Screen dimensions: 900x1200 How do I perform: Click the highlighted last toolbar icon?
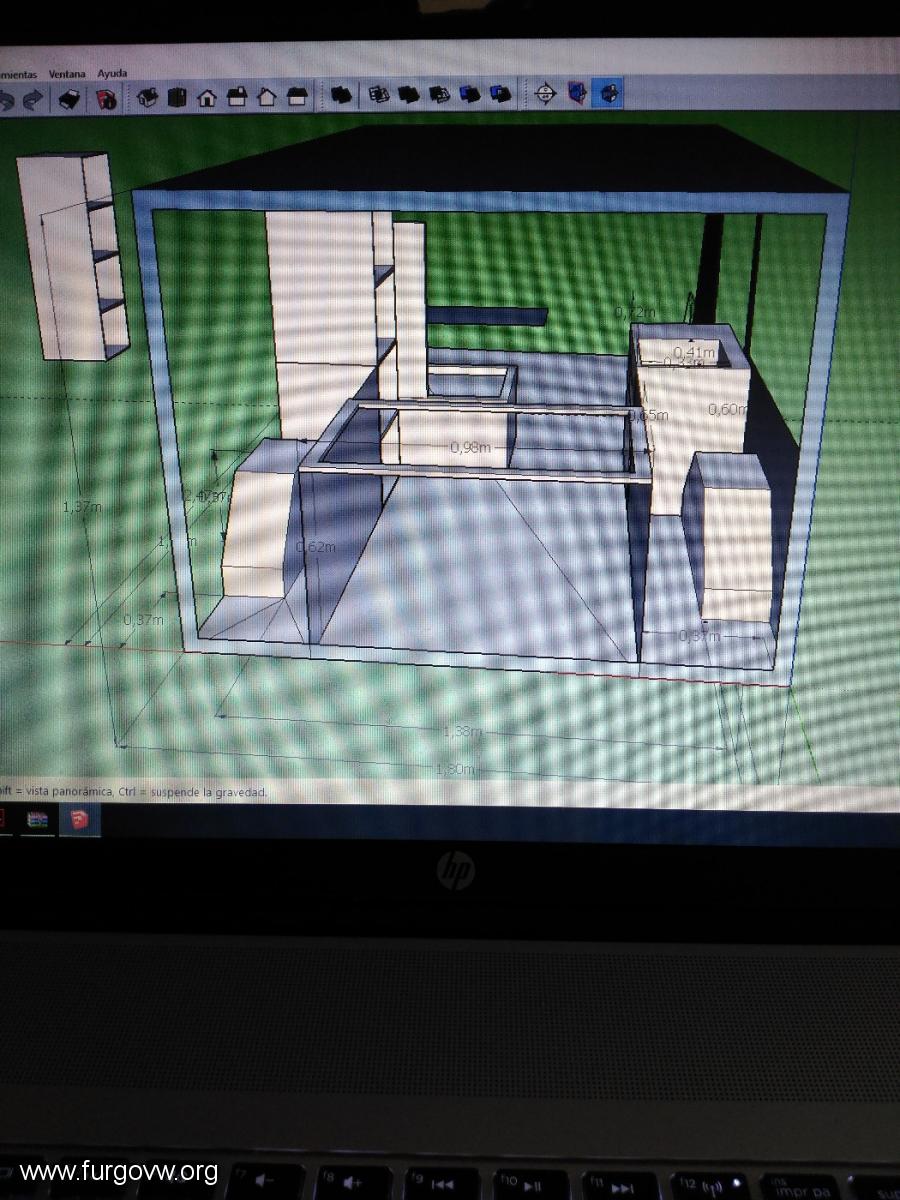(608, 94)
